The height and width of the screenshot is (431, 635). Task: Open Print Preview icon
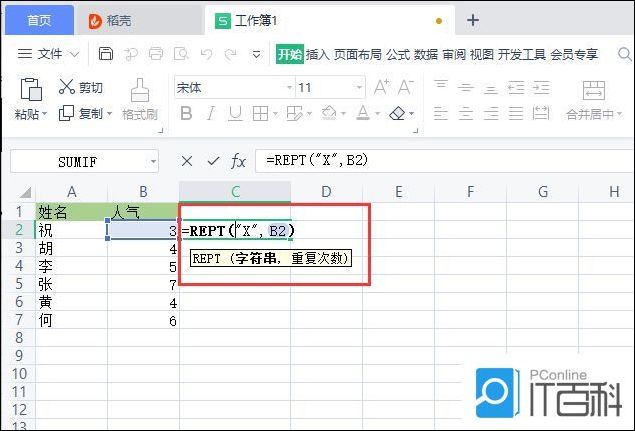point(181,53)
